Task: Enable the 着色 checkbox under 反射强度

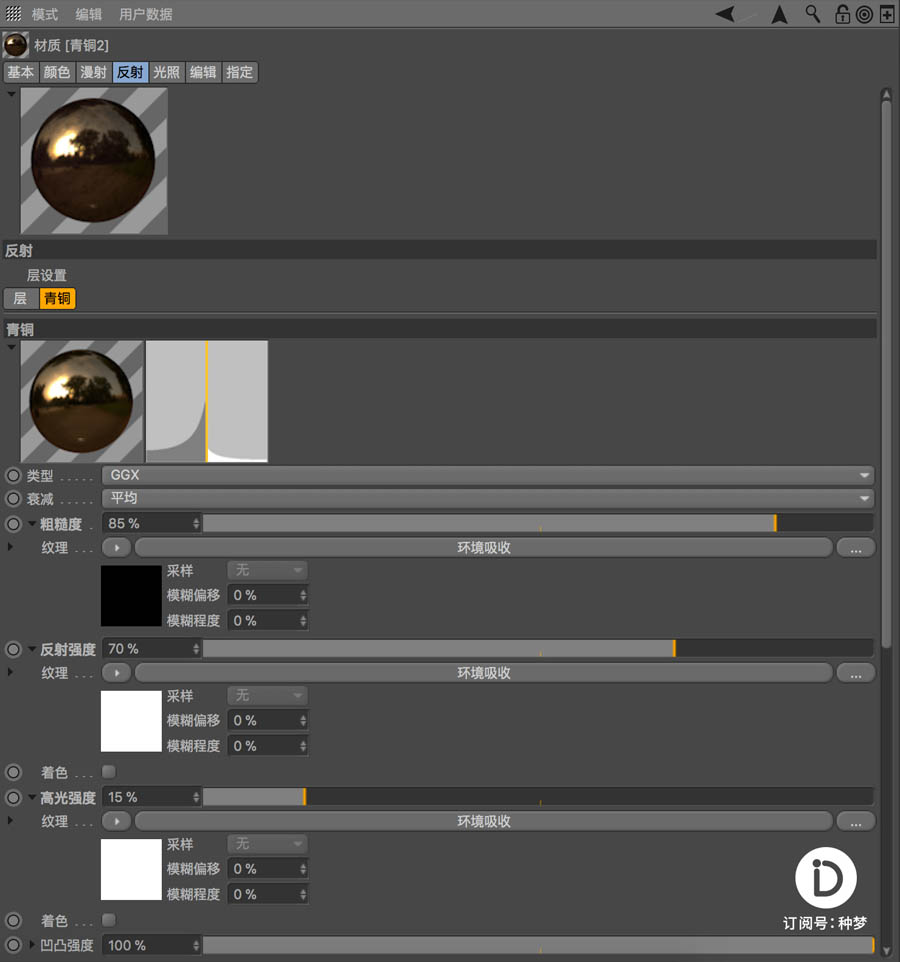Action: coord(108,771)
